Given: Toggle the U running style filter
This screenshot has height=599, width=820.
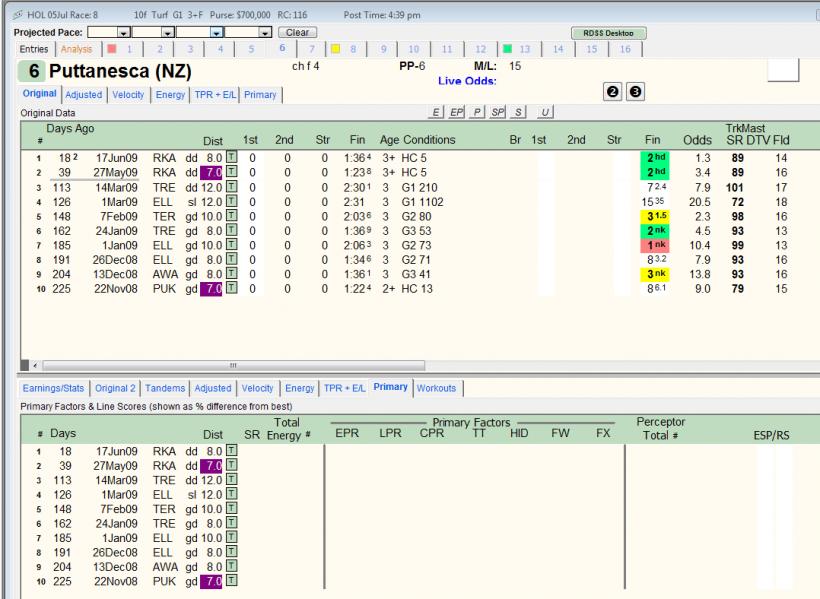Looking at the screenshot, I should pos(545,112).
